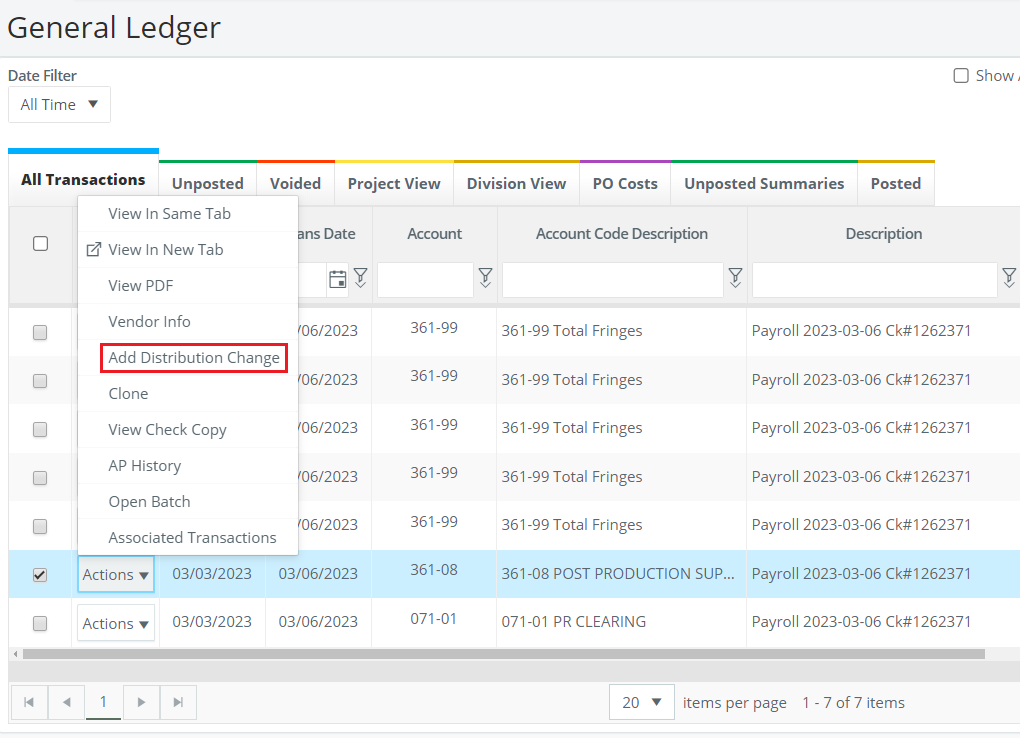Click Clone in the Actions menu
Screen dimensions: 1020x738
click(x=188, y=394)
